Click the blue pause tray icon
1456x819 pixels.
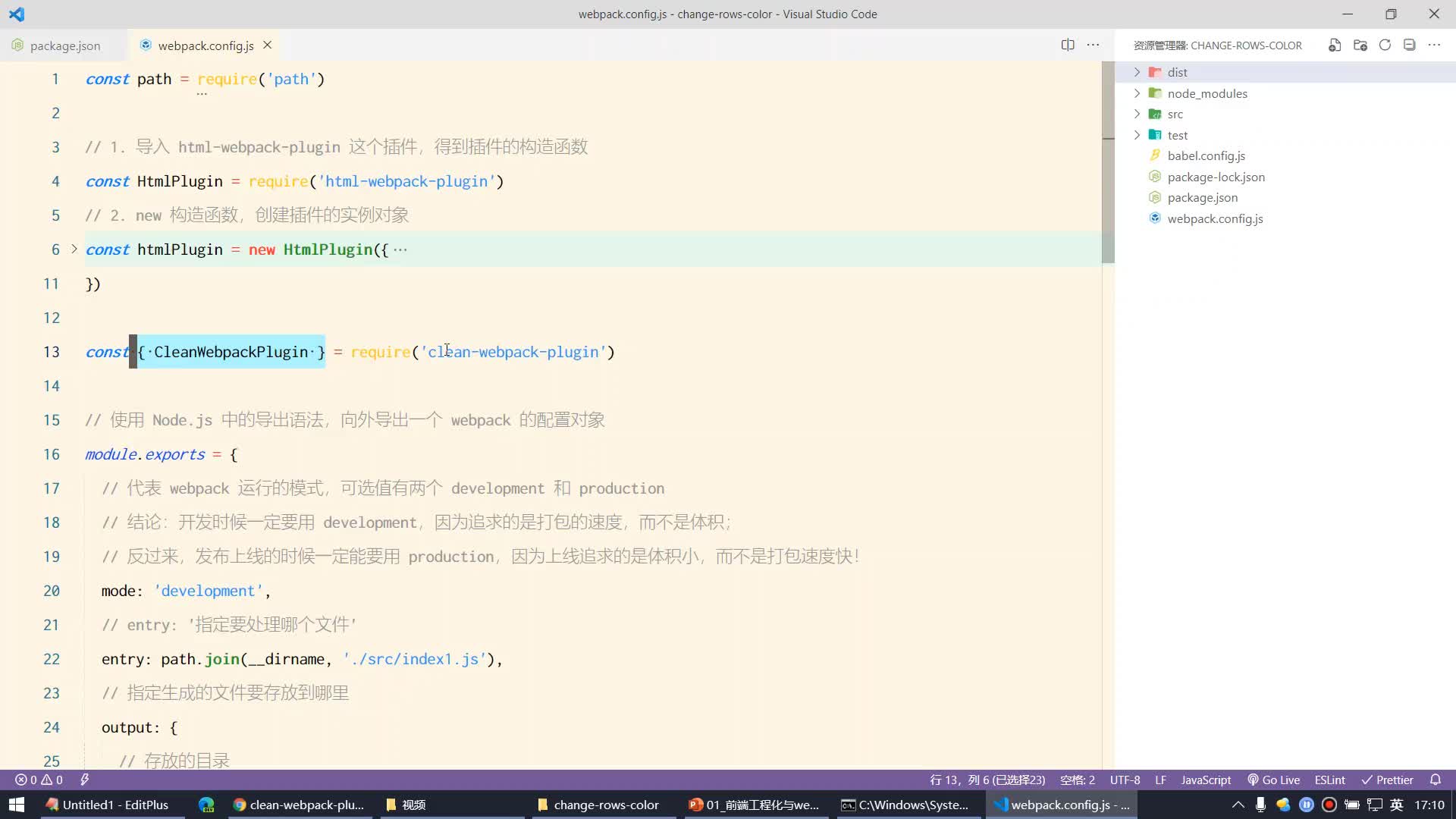tap(1306, 805)
